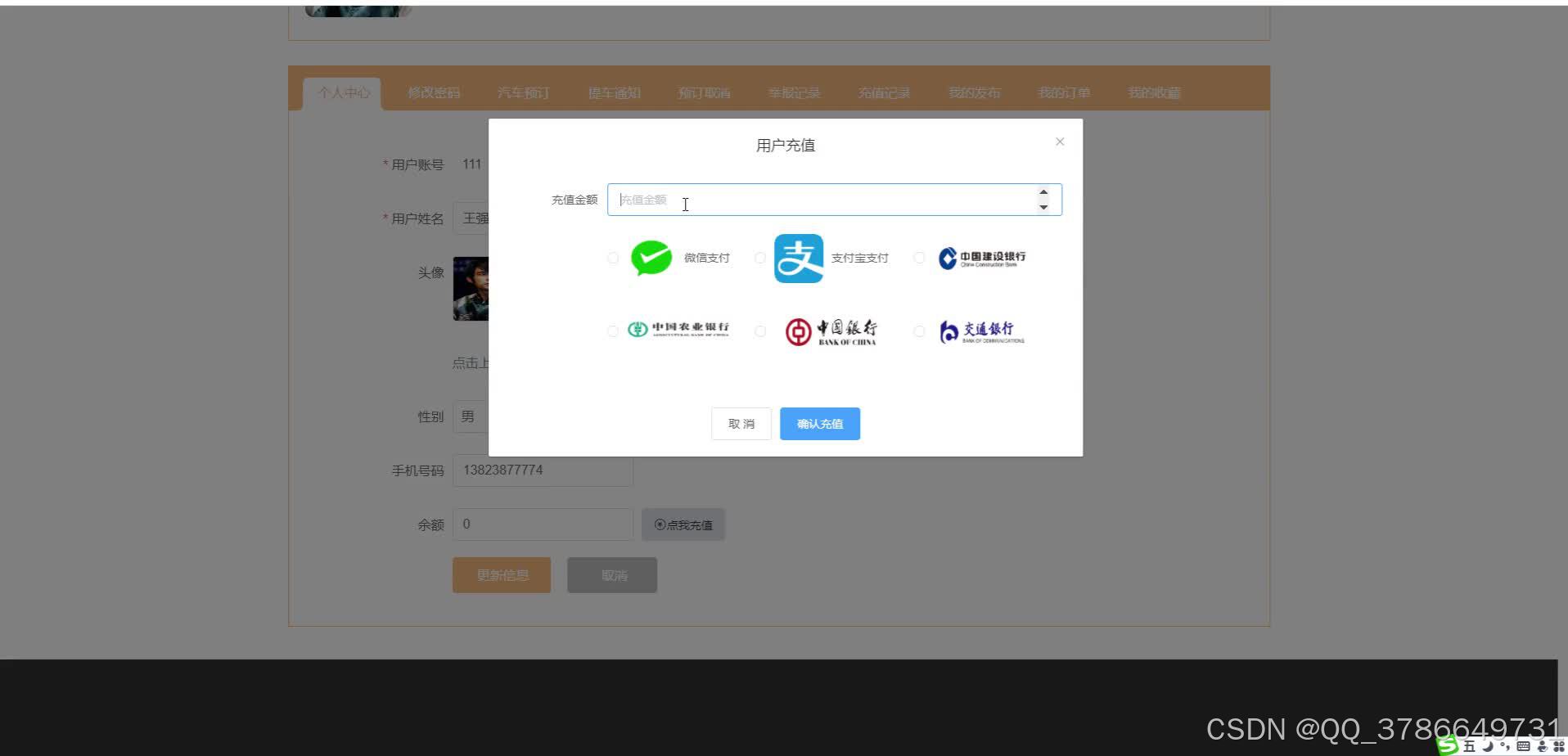Viewport: 1568px width, 756px height.
Task: Select the radio button next to Alipay
Action: [759, 257]
